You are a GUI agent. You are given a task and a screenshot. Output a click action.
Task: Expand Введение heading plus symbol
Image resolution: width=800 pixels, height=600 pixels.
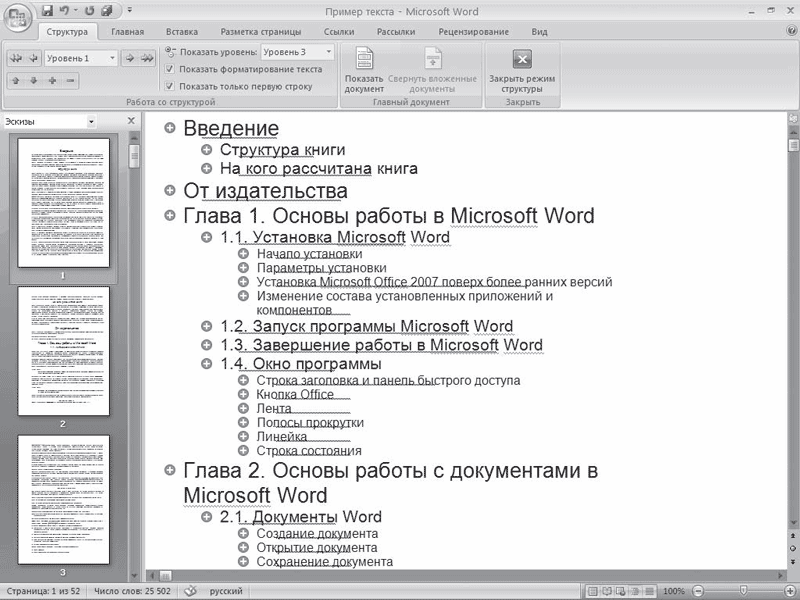pyautogui.click(x=170, y=128)
